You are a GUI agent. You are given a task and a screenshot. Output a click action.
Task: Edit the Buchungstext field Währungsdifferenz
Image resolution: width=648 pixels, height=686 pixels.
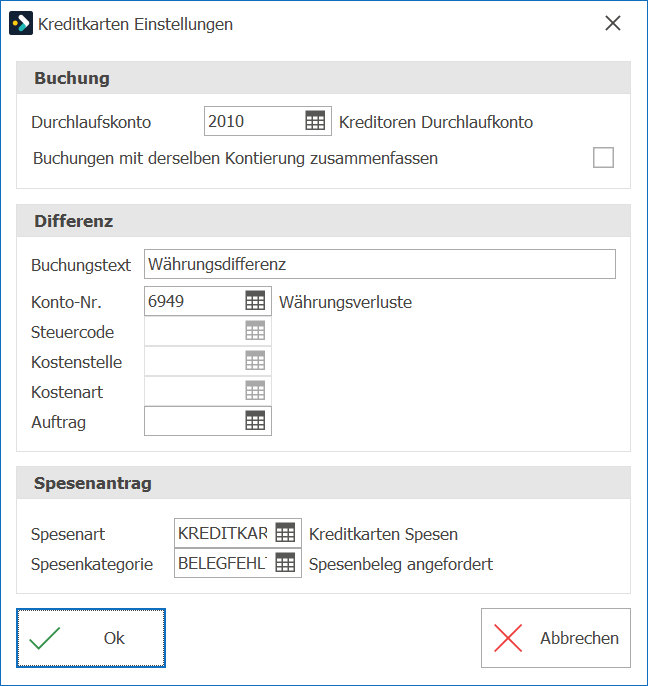tap(380, 264)
